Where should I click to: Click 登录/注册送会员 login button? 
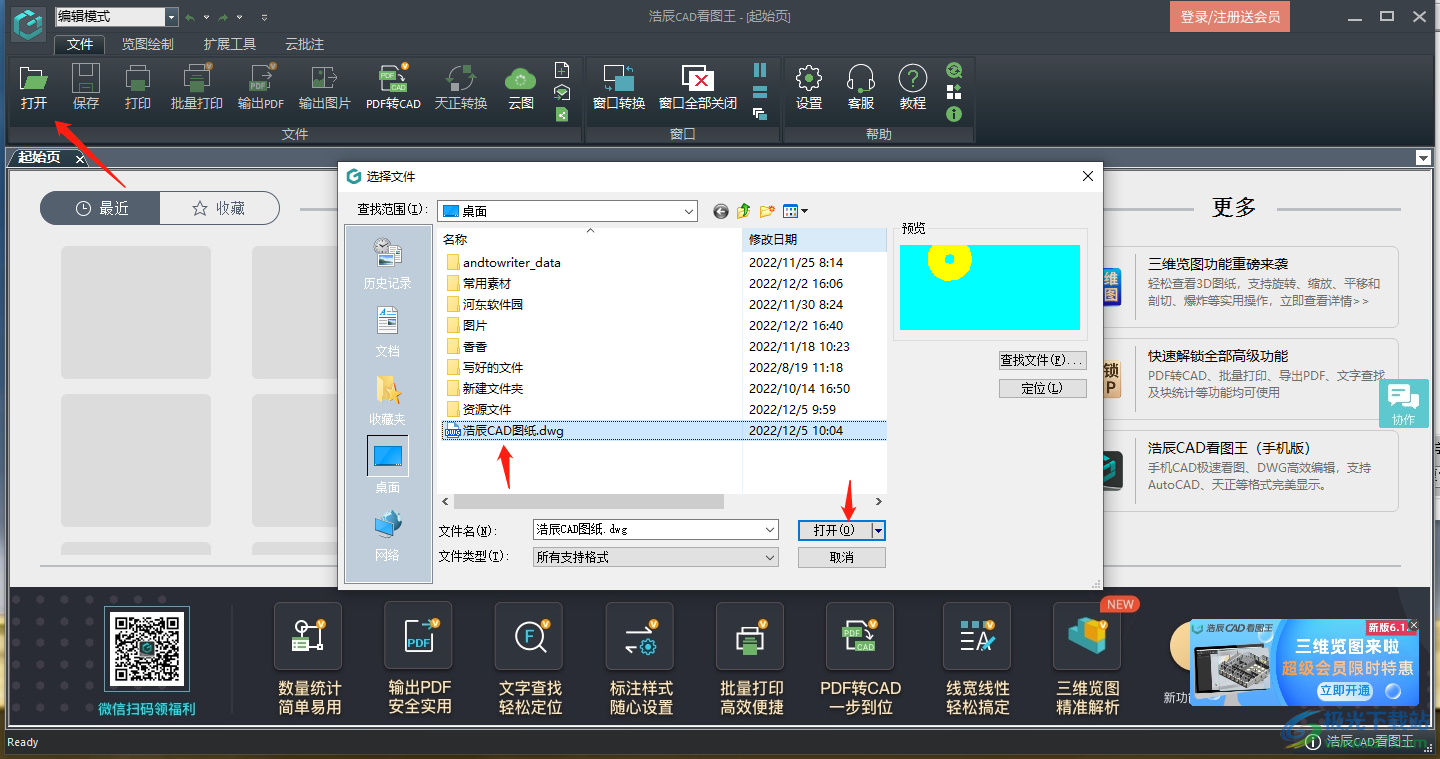[1230, 17]
